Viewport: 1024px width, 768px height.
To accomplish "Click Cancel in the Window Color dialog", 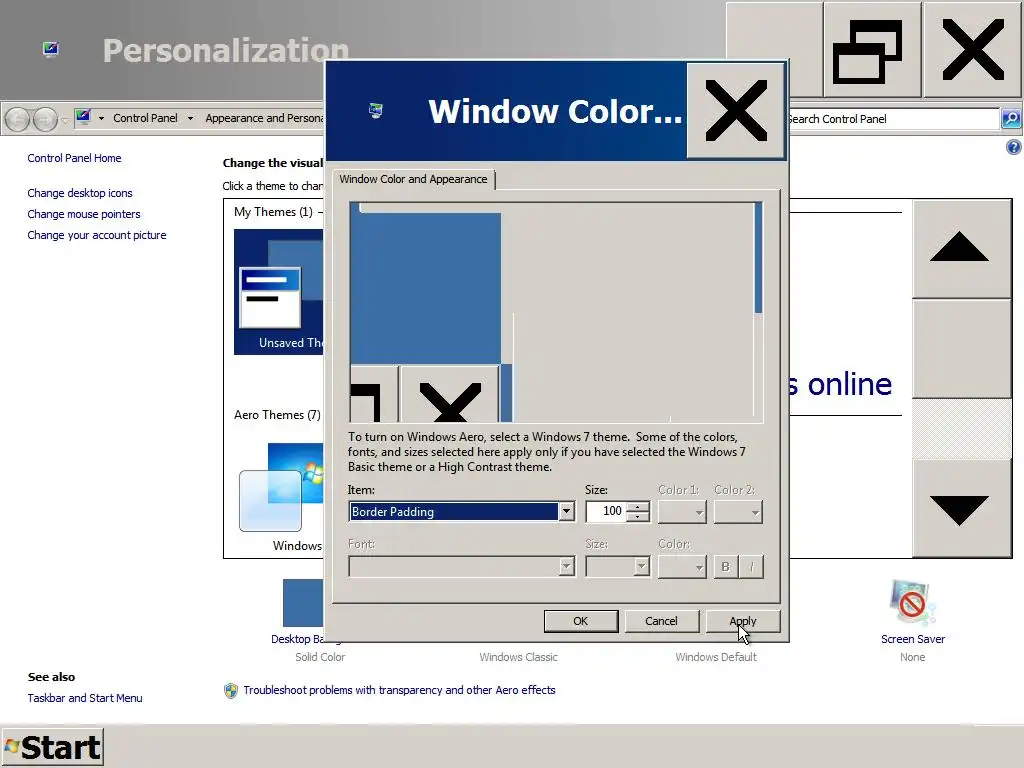I will point(661,621).
